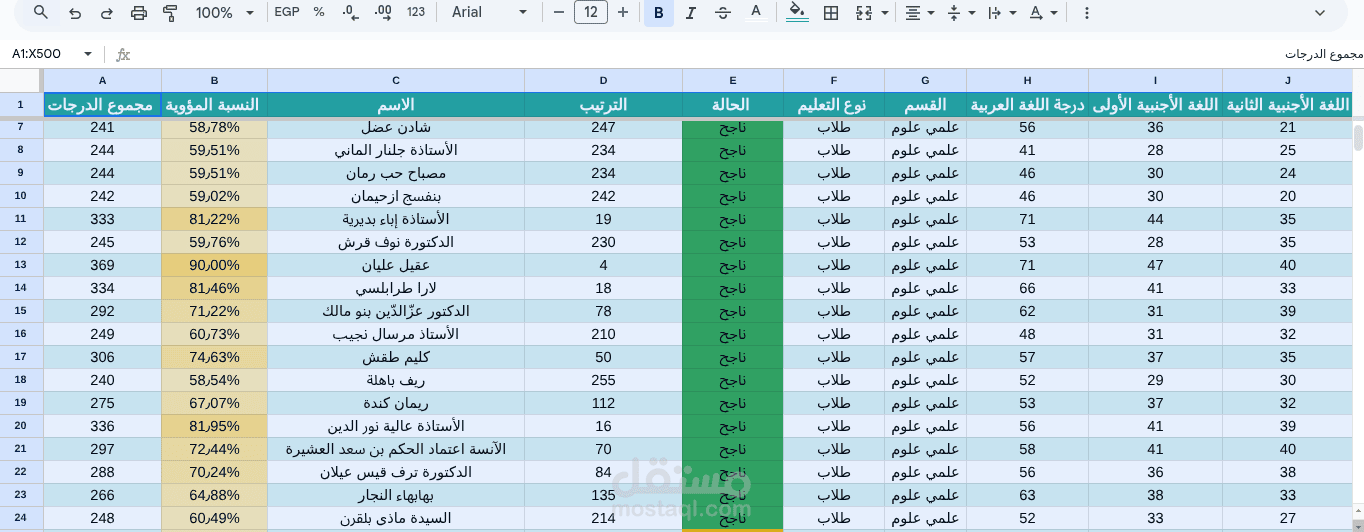Select row 20 header
The width and height of the screenshot is (1364, 532).
click(x=21, y=426)
